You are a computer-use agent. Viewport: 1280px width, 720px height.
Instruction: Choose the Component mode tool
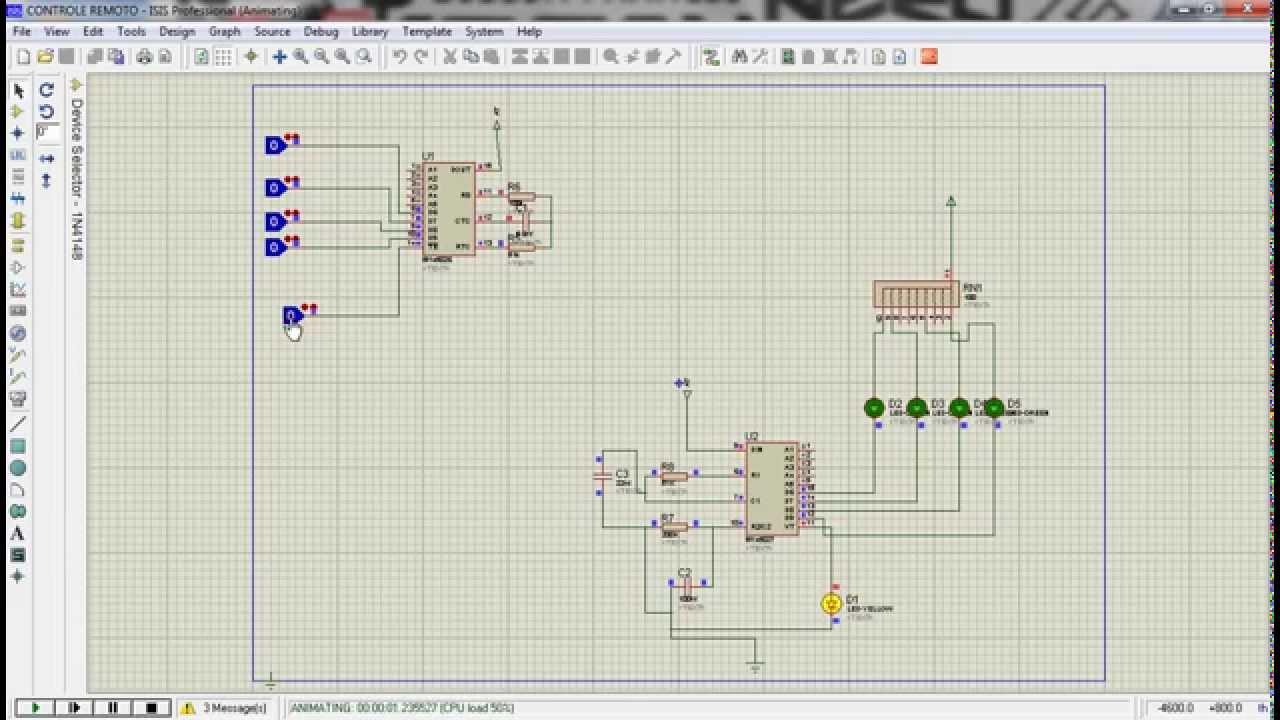pyautogui.click(x=17, y=112)
